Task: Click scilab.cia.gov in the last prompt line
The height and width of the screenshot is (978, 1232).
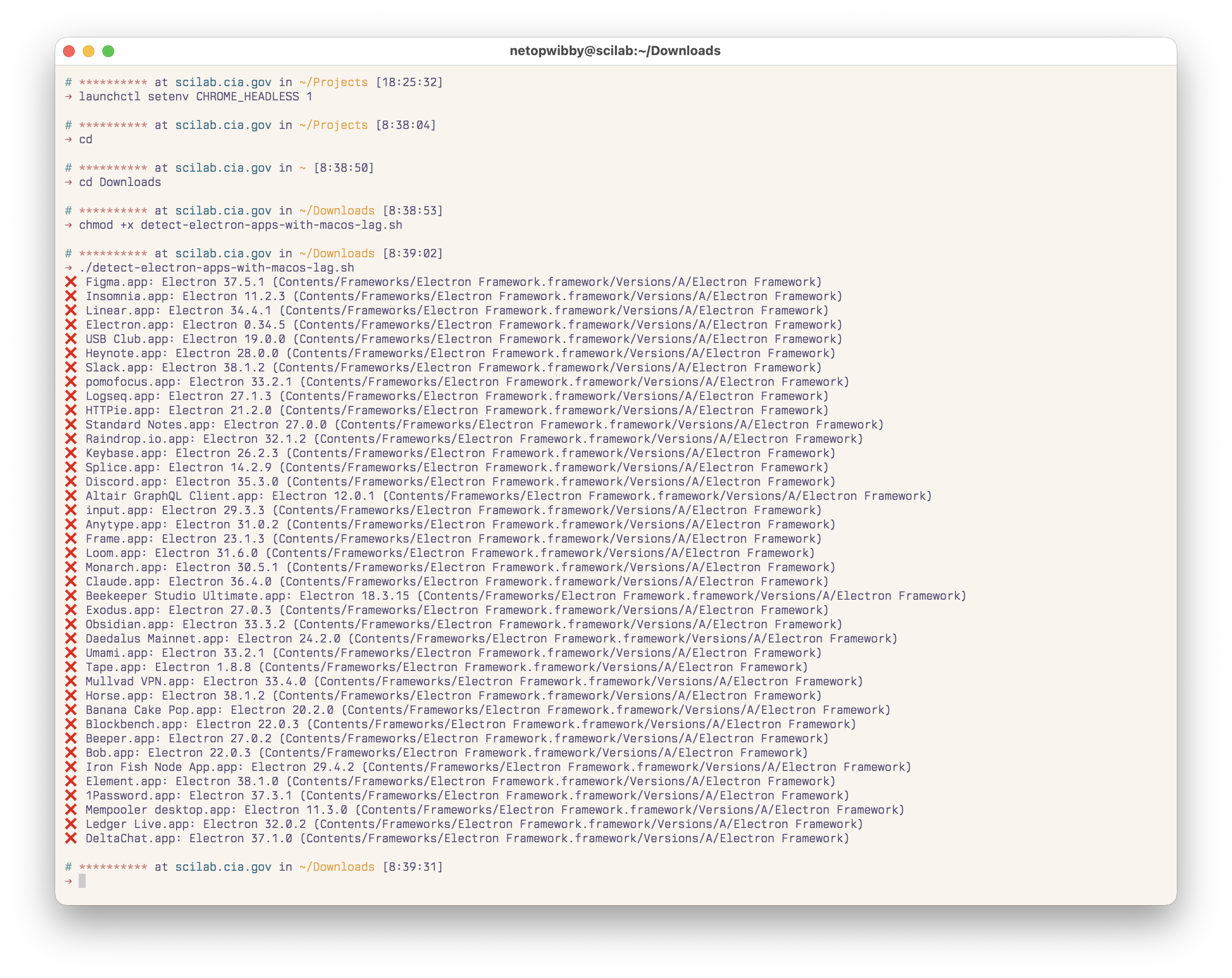Action: click(x=223, y=867)
